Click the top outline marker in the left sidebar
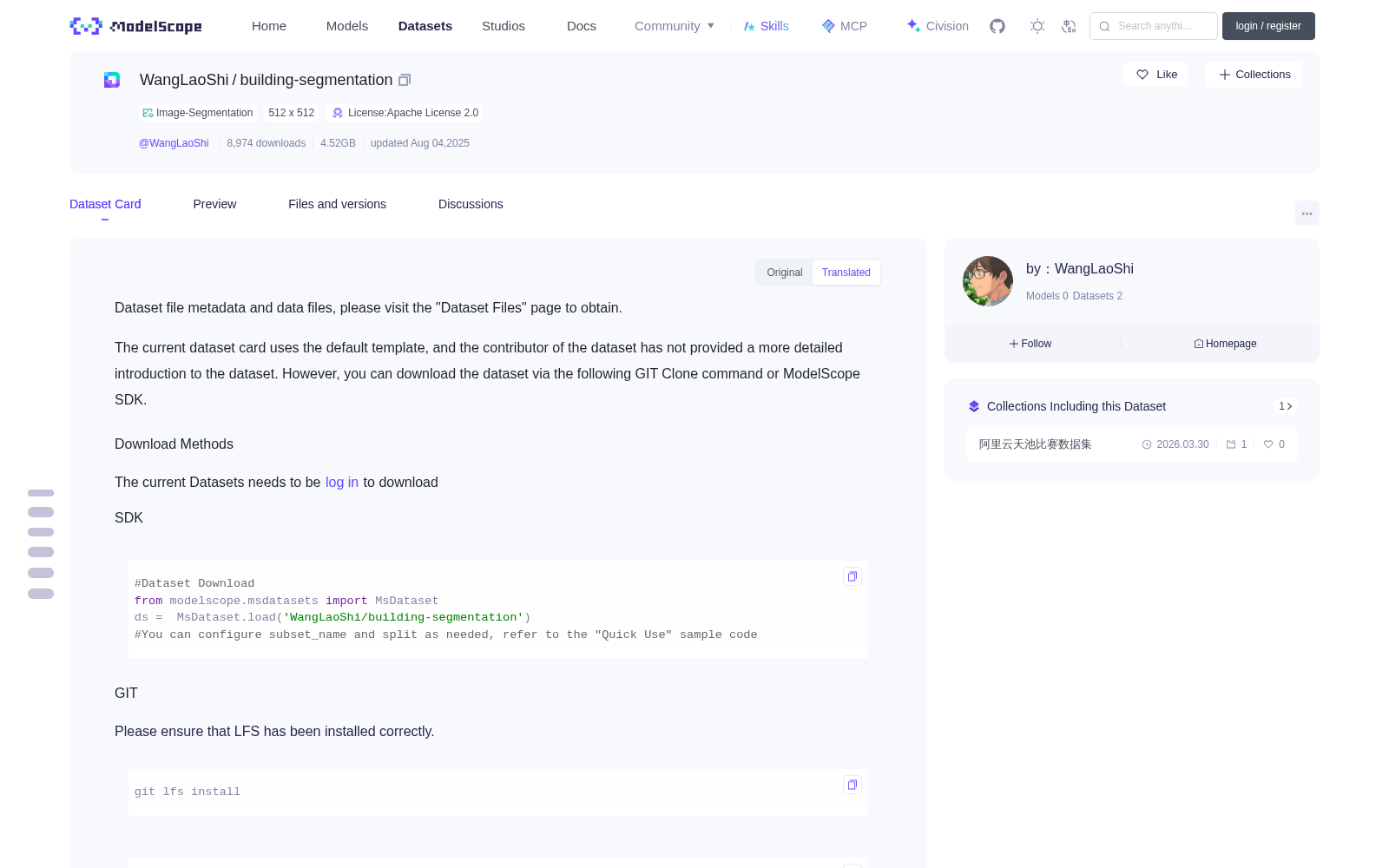The height and width of the screenshot is (868, 1389). [x=41, y=493]
